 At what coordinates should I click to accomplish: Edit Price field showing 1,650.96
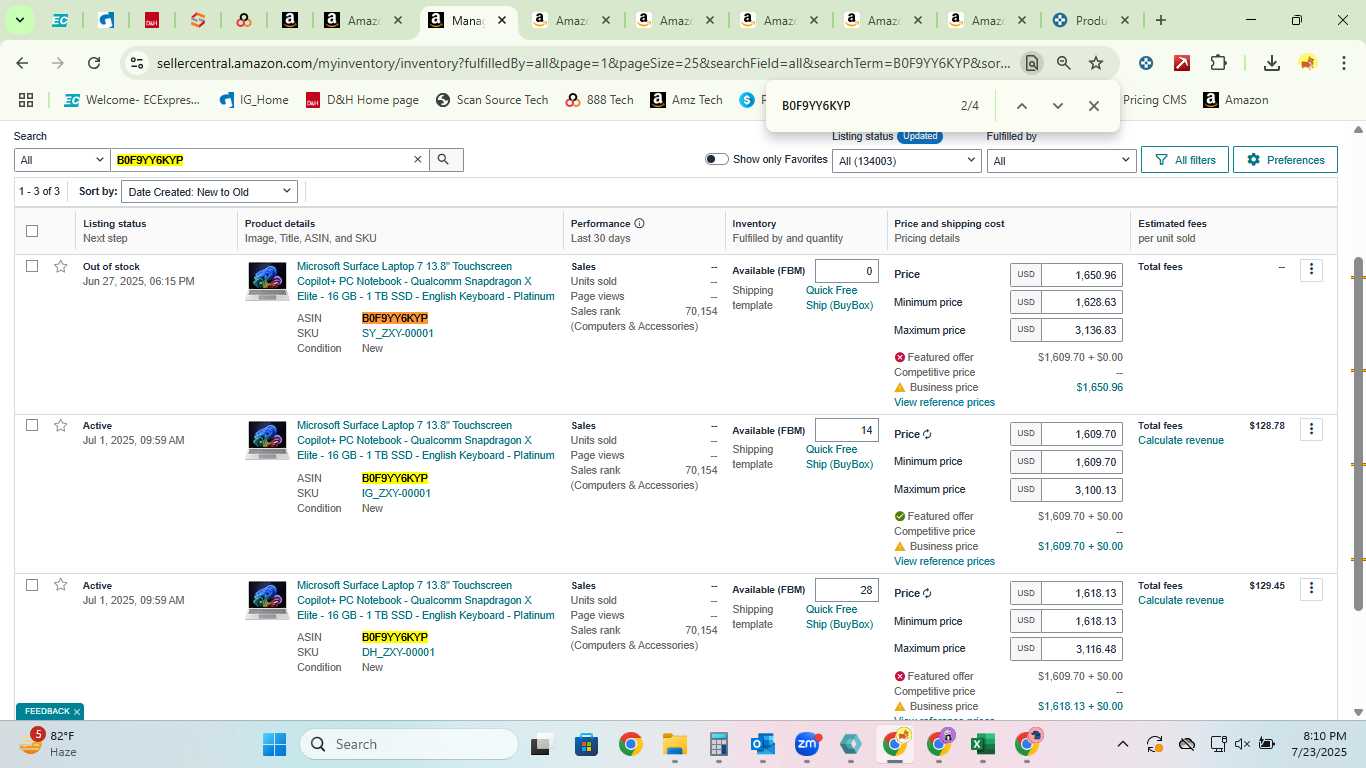tap(1081, 274)
